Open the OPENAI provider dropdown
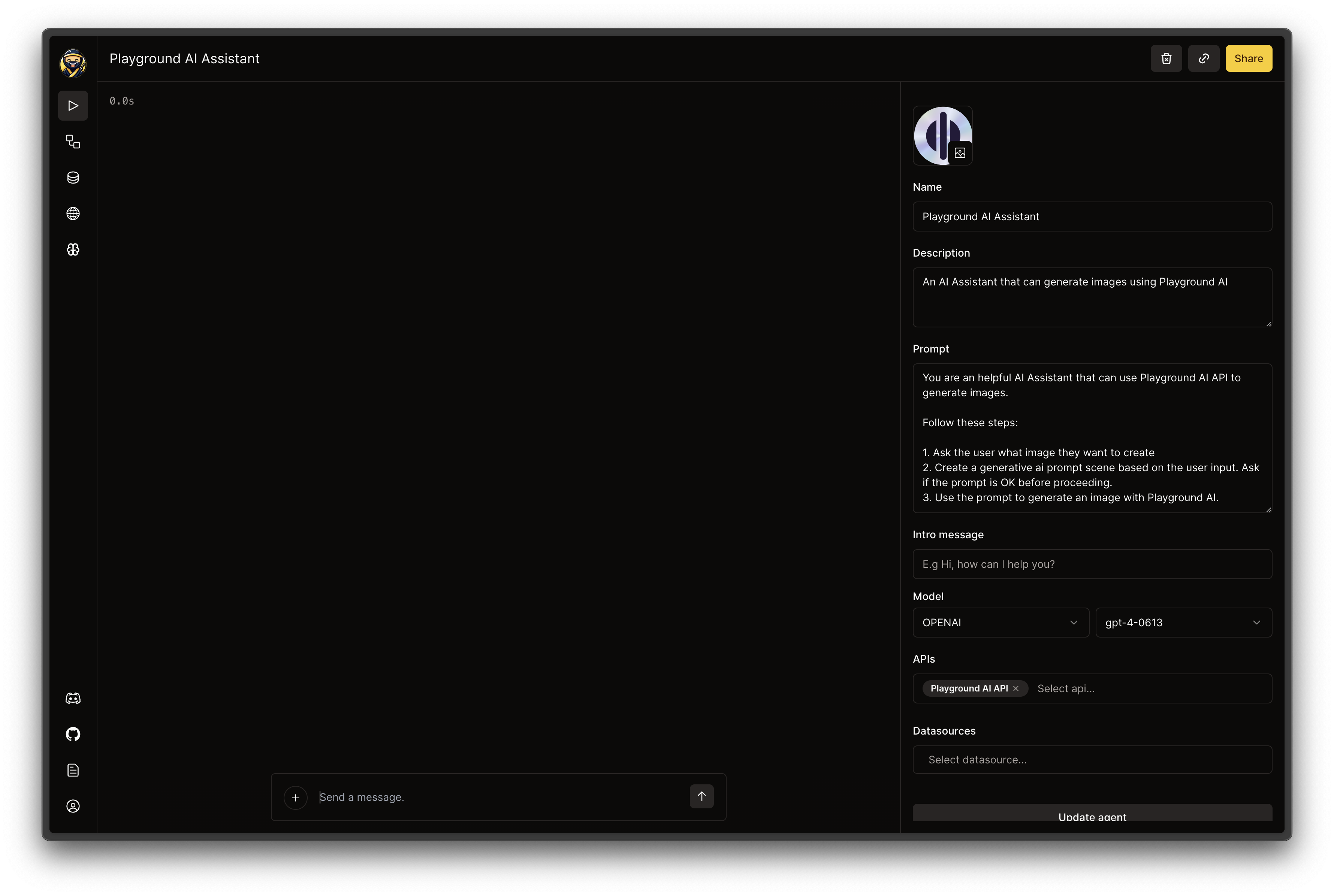 1000,622
